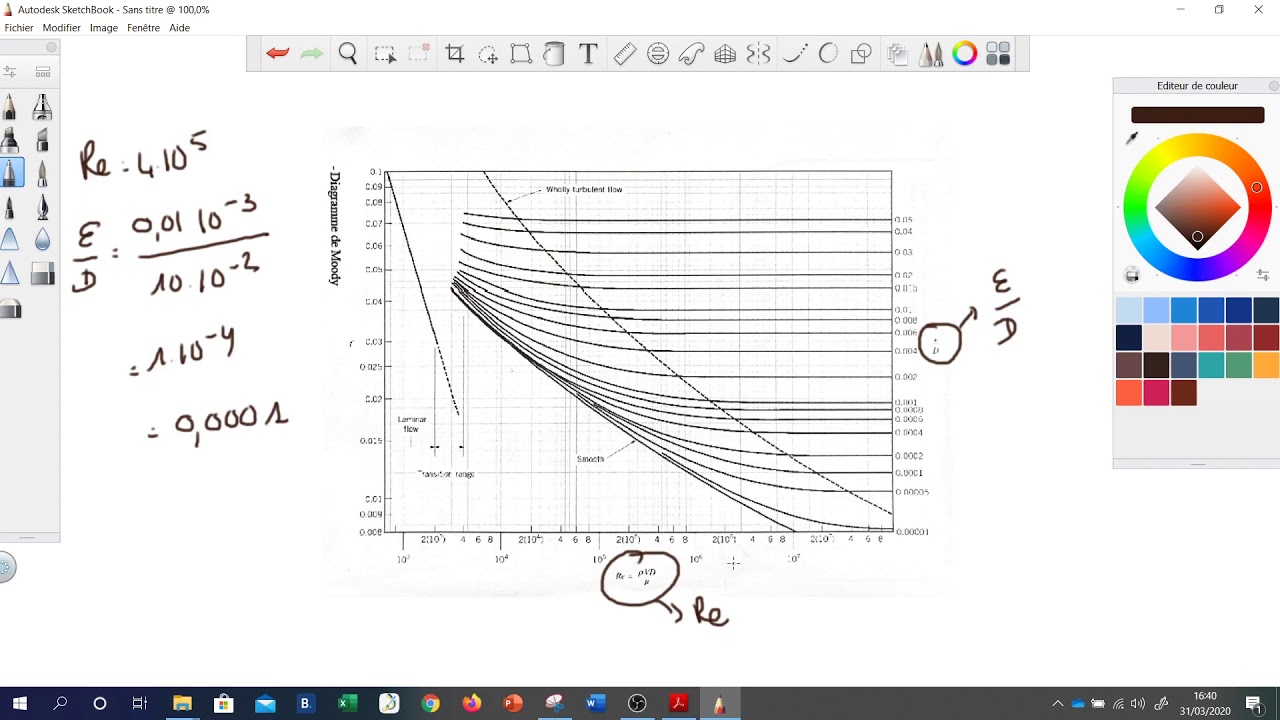Viewport: 1280px width, 720px height.
Task: Select the Zoom magnifier tool
Action: tap(348, 54)
